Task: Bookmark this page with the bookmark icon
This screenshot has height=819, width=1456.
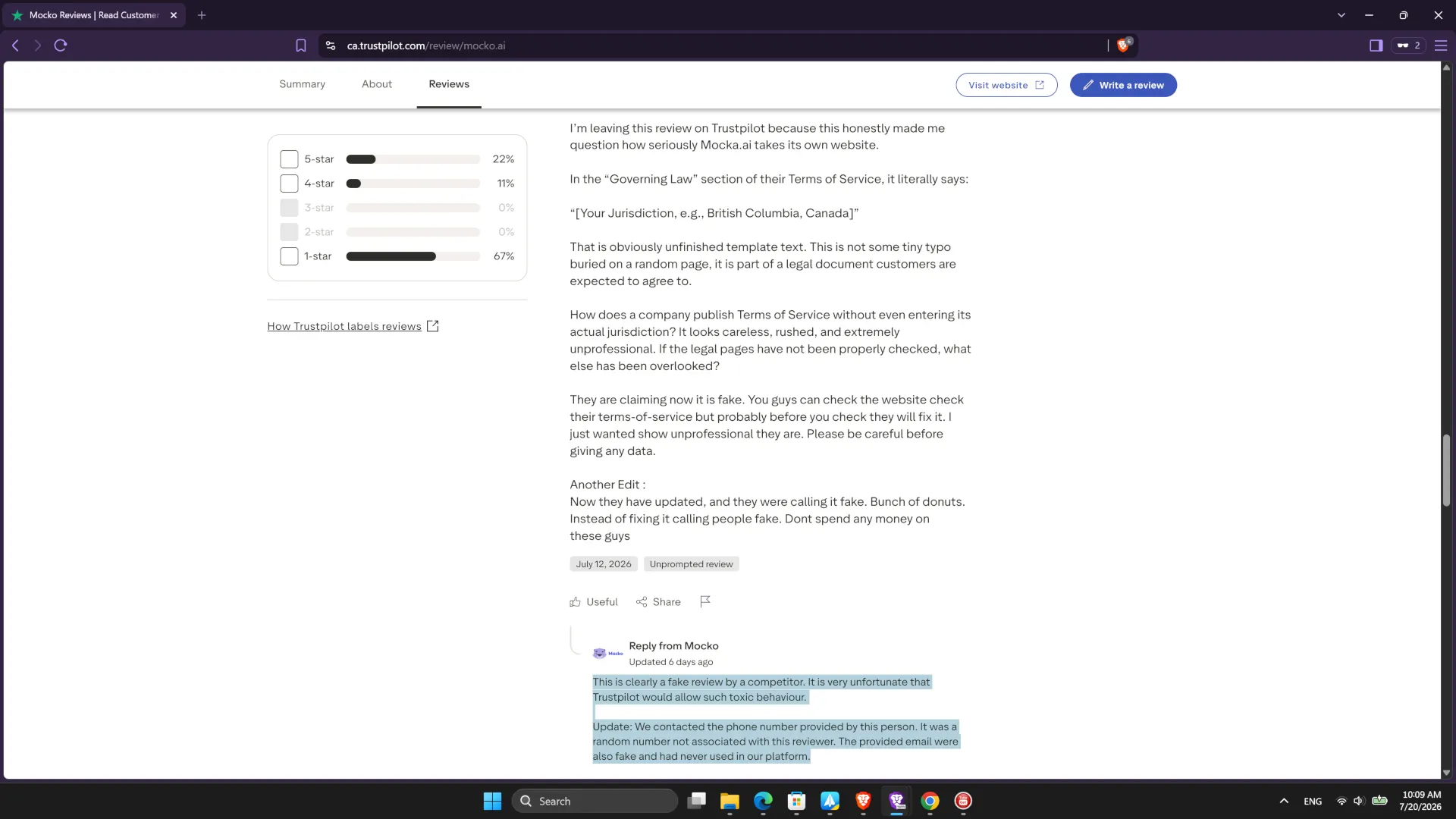Action: (301, 45)
